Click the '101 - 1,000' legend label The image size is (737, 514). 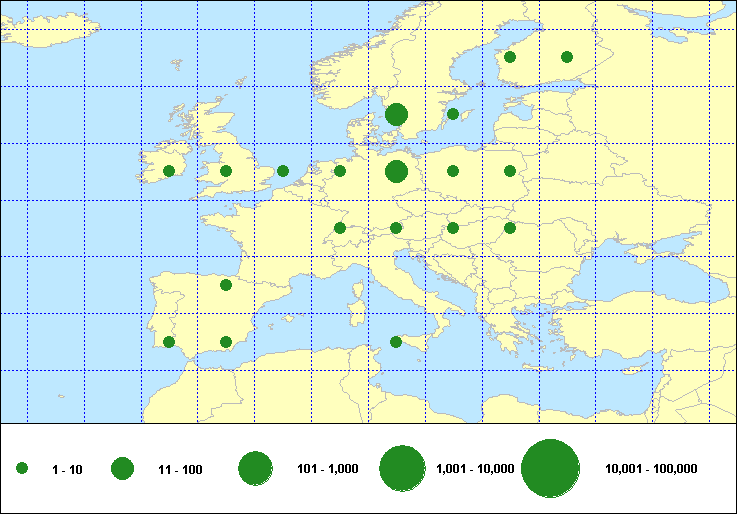click(331, 469)
